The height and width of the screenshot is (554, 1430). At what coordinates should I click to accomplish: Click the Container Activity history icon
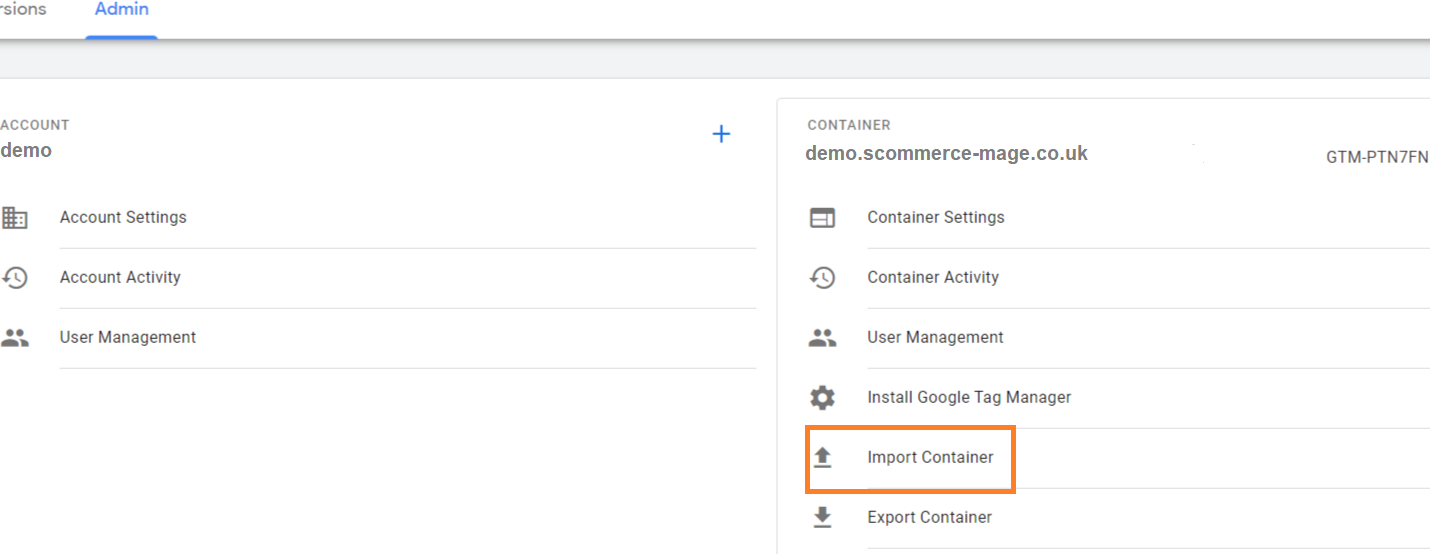point(822,278)
